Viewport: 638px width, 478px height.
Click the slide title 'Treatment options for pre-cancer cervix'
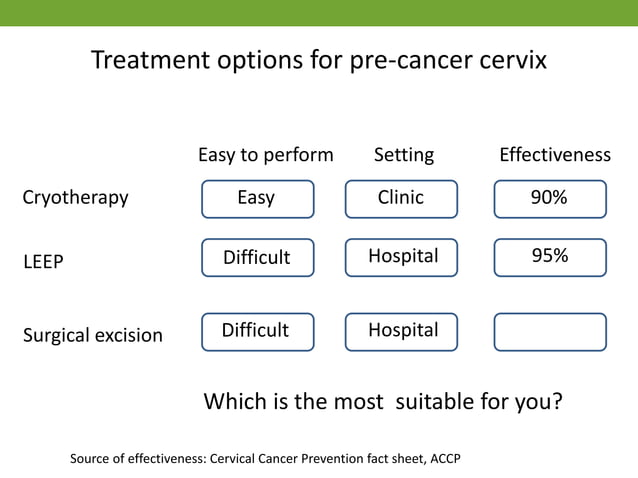319,60
